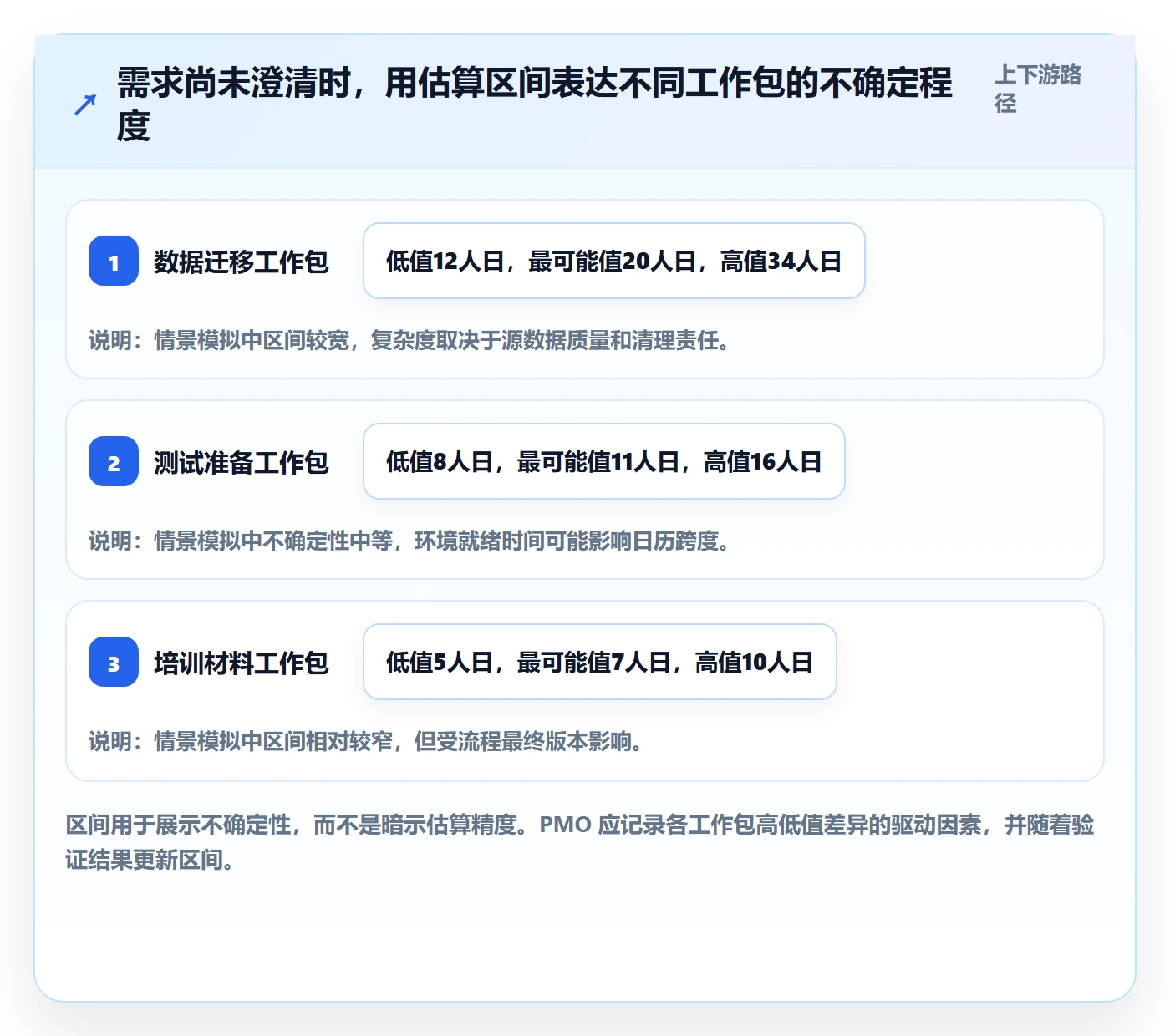Click the 培训材料工作包 title
The width and height of the screenshot is (1170, 1036).
(242, 663)
